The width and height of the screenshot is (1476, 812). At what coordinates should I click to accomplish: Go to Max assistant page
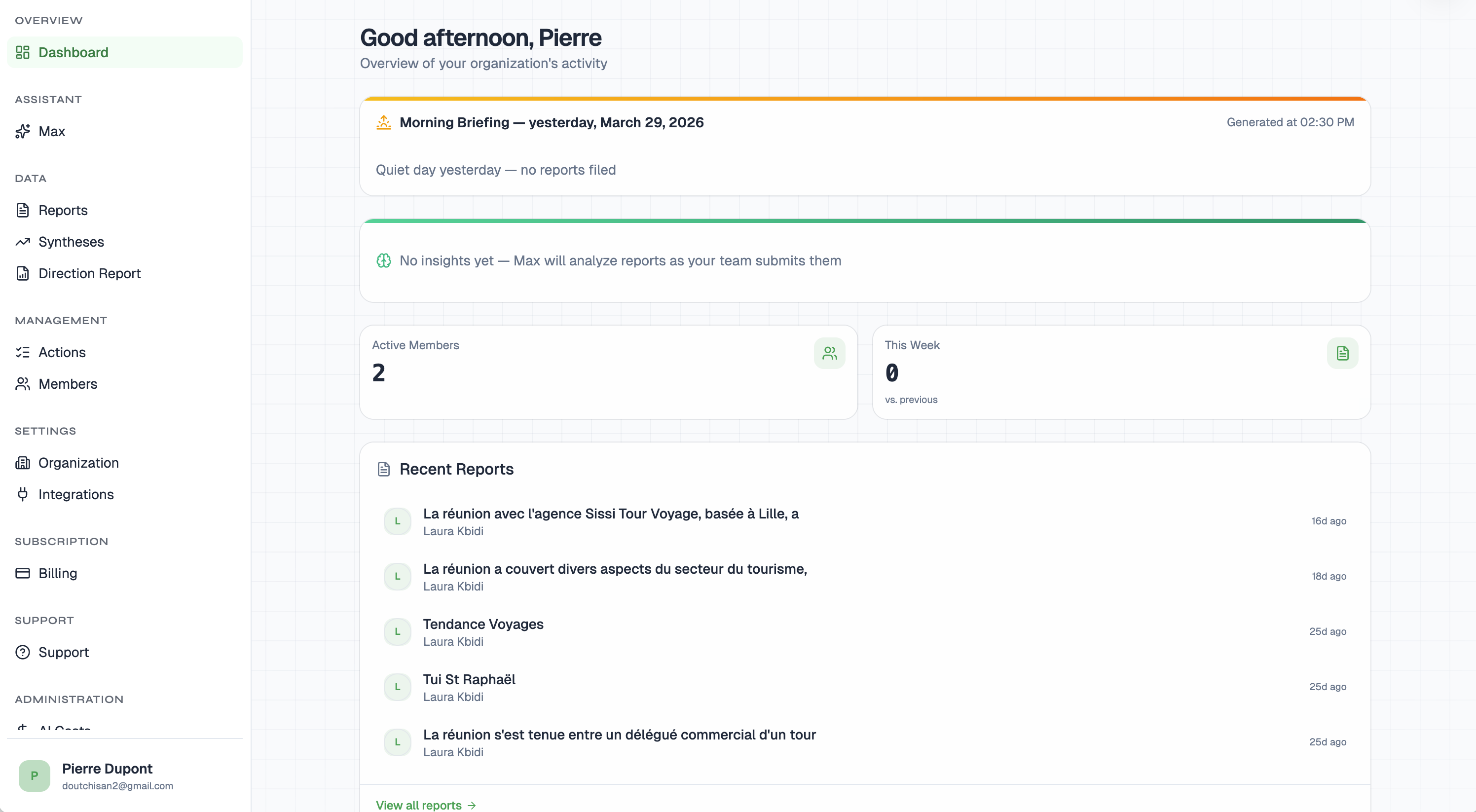tap(52, 131)
